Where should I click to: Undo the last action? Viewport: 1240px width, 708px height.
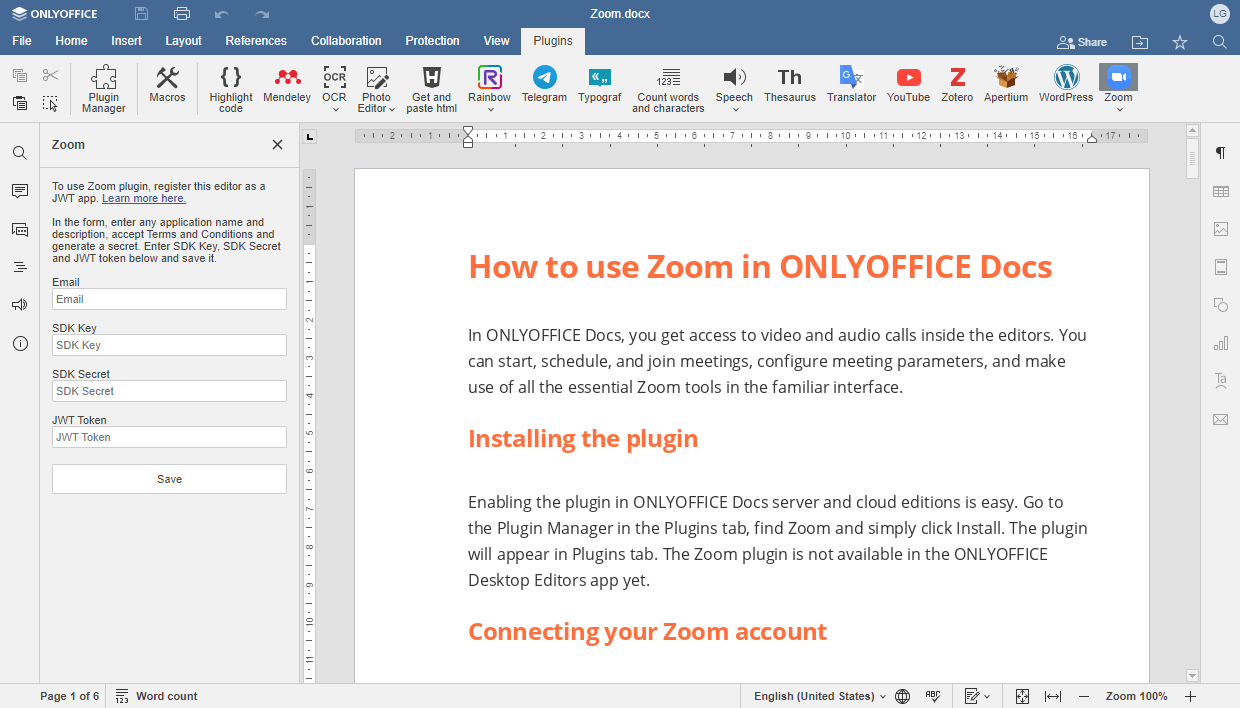(222, 14)
